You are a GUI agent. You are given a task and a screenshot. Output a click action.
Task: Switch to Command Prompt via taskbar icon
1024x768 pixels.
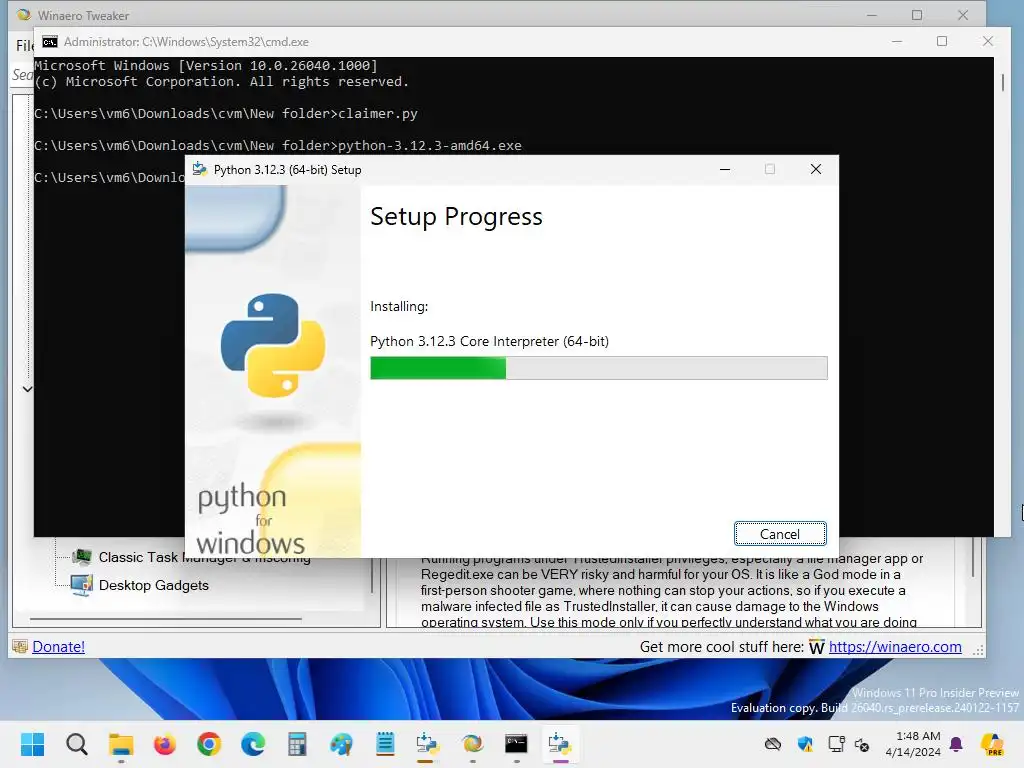[x=516, y=744]
